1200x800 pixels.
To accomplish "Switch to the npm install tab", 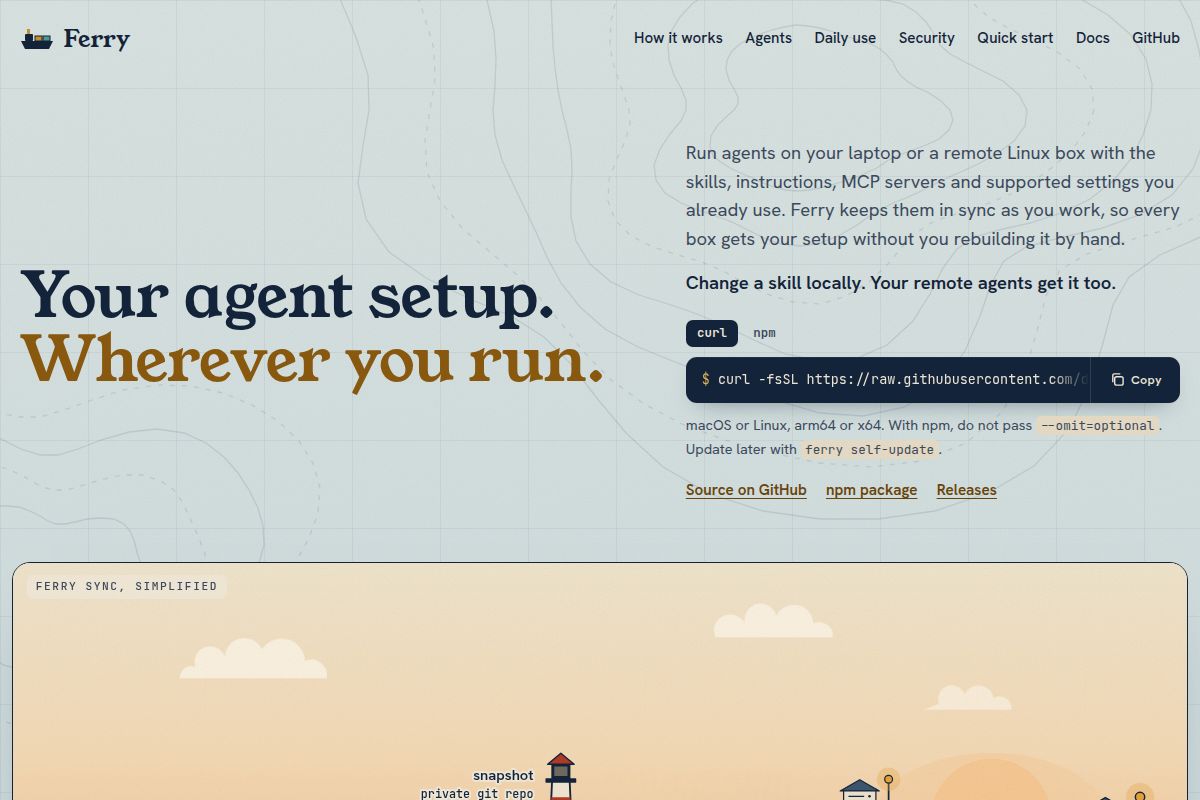I will point(764,333).
